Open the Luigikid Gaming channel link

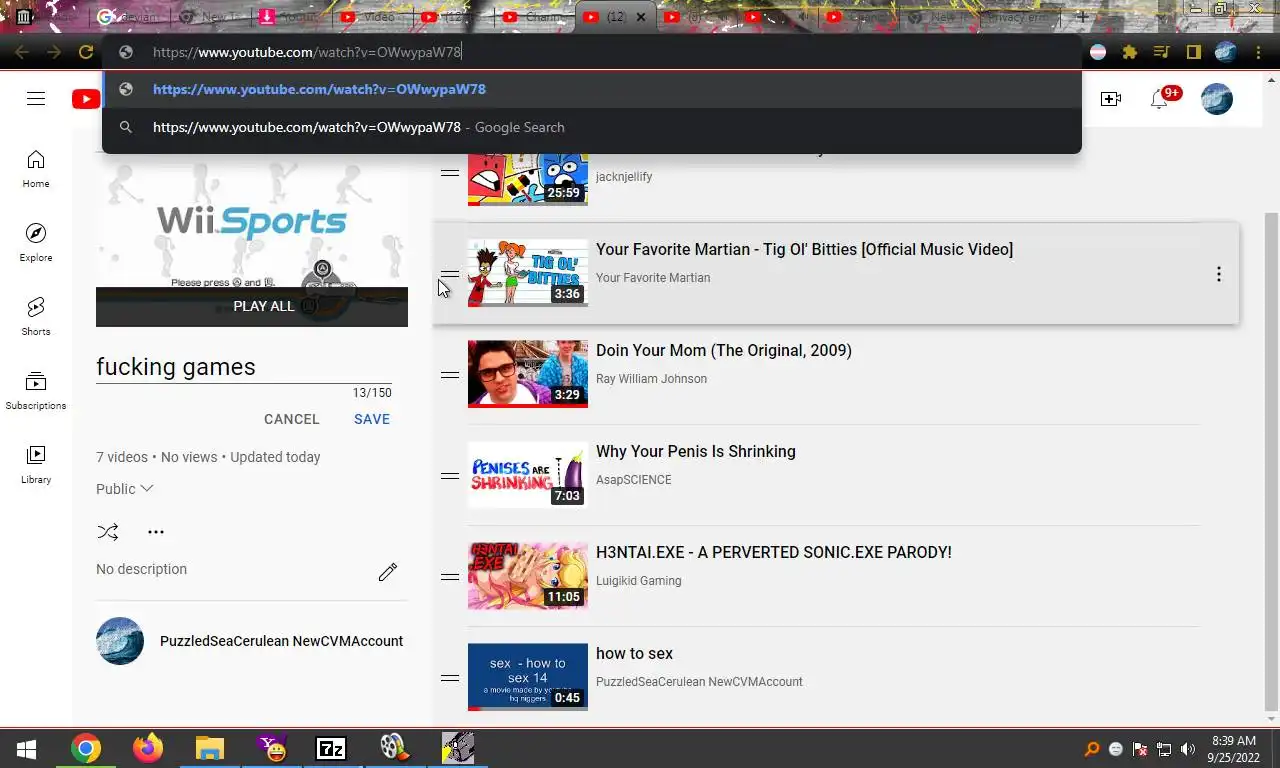639,581
